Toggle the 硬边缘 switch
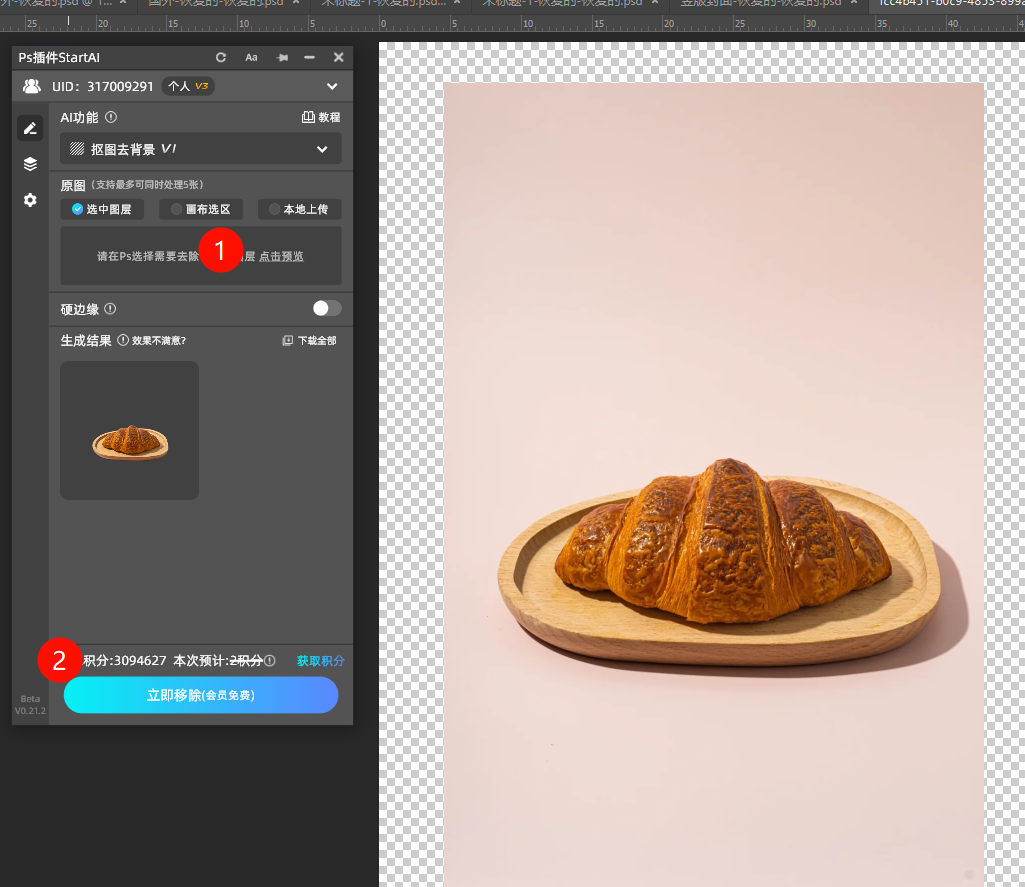The image size is (1025, 887). pos(326,308)
